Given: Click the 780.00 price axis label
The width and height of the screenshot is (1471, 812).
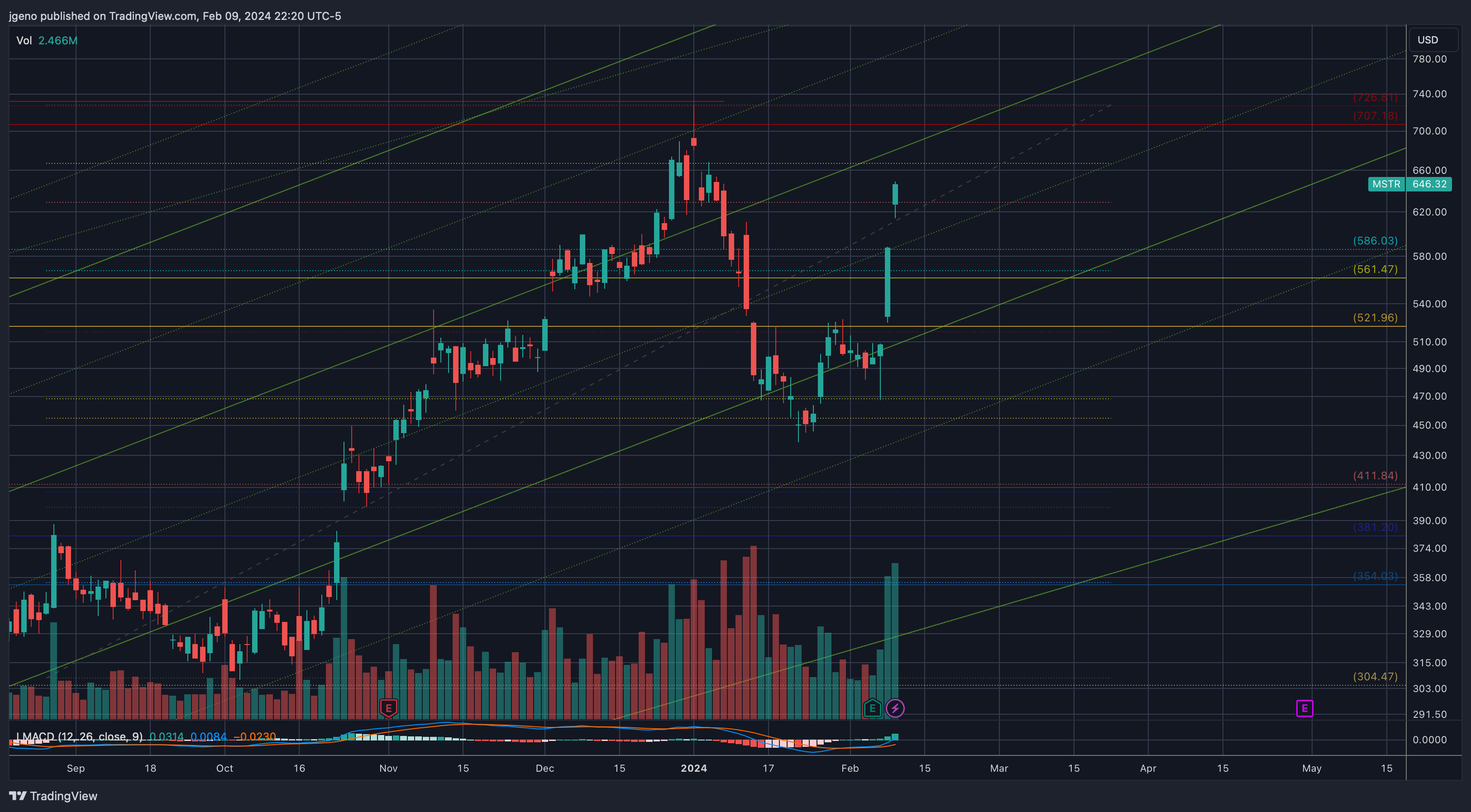Looking at the screenshot, I should tap(1429, 59).
